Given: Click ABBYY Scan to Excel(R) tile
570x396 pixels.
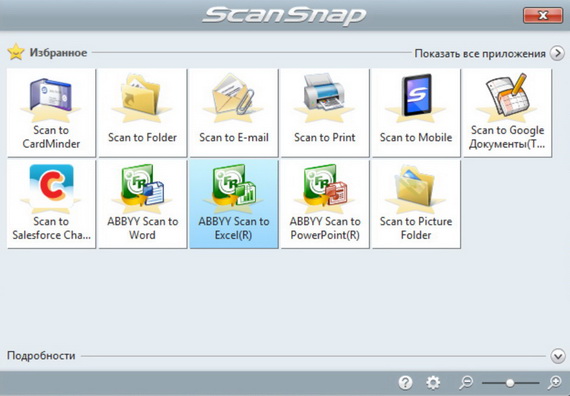Looking at the screenshot, I should 234,204.
